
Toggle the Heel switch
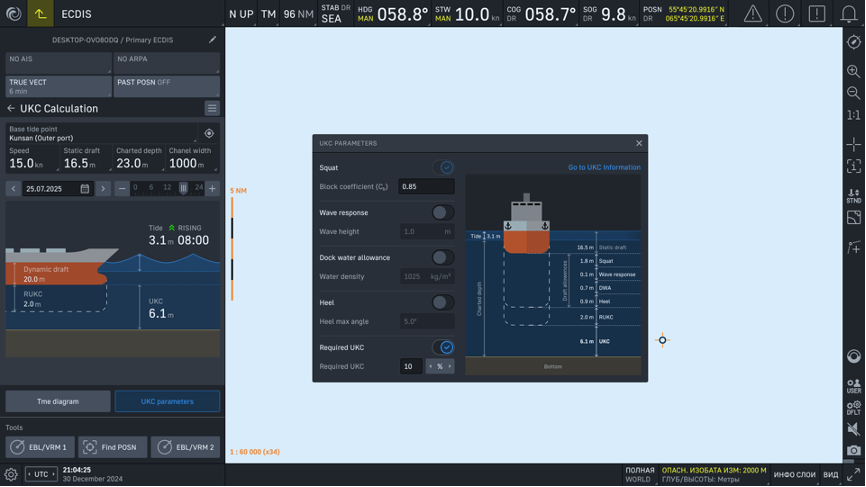point(443,303)
